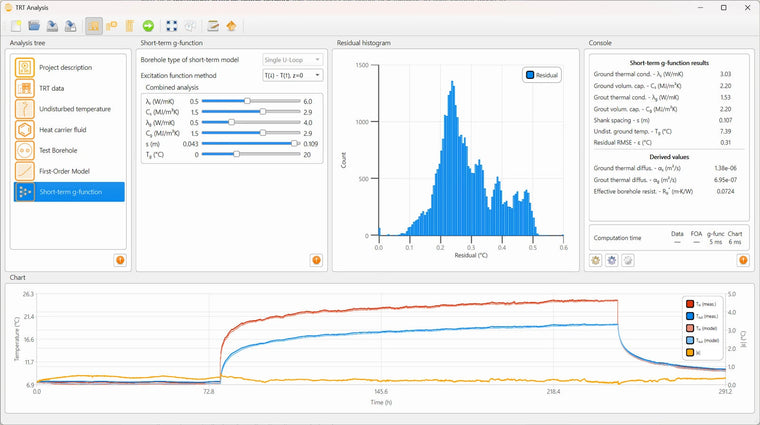This screenshot has width=760, height=425.
Task: Click the TRT Analysis window title
Action: pyautogui.click(x=32, y=8)
